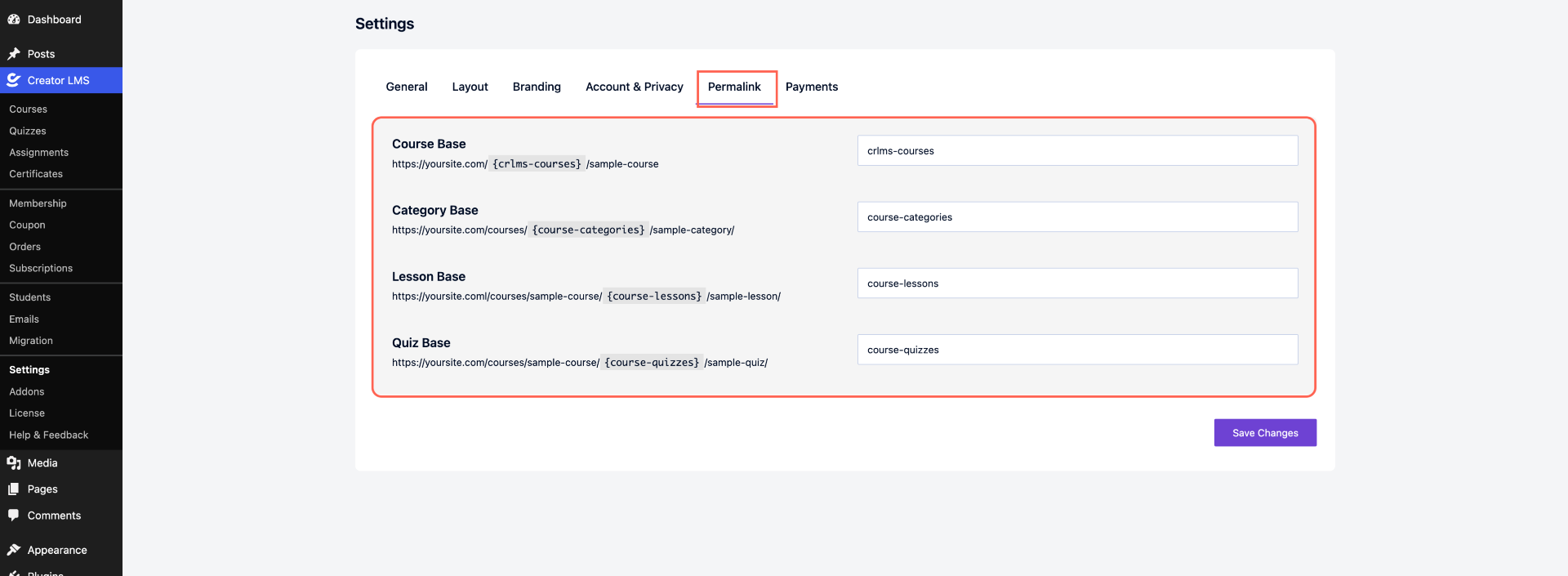
Task: Go to Membership page
Action: tap(38, 203)
